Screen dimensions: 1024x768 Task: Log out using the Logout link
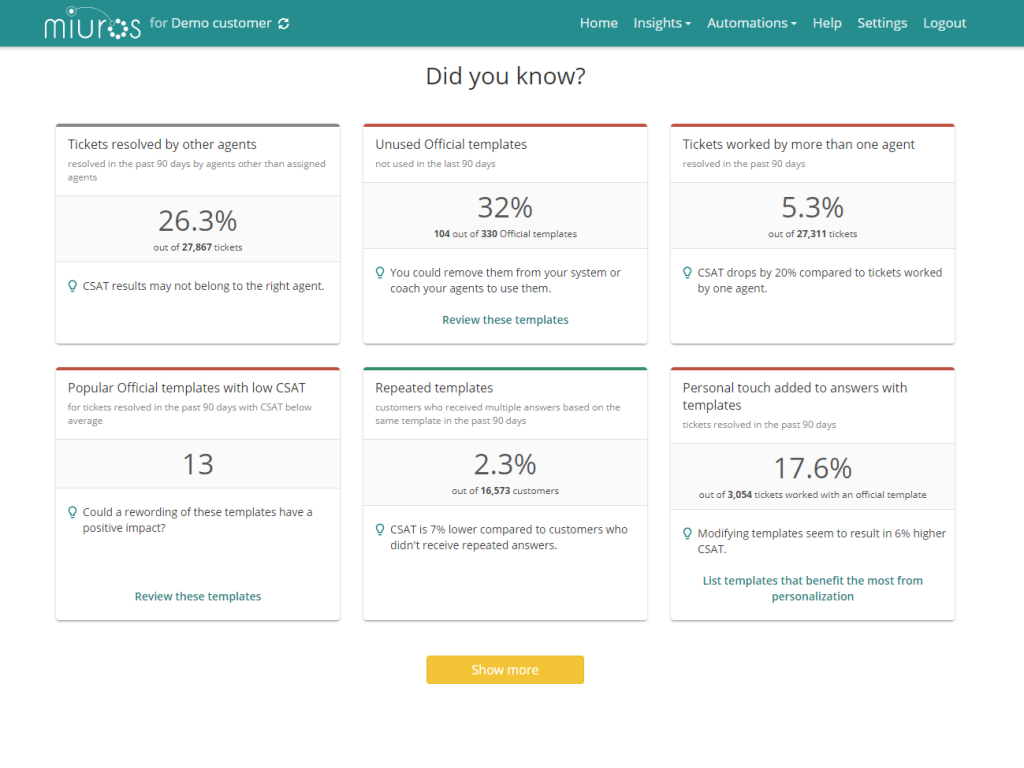point(944,23)
